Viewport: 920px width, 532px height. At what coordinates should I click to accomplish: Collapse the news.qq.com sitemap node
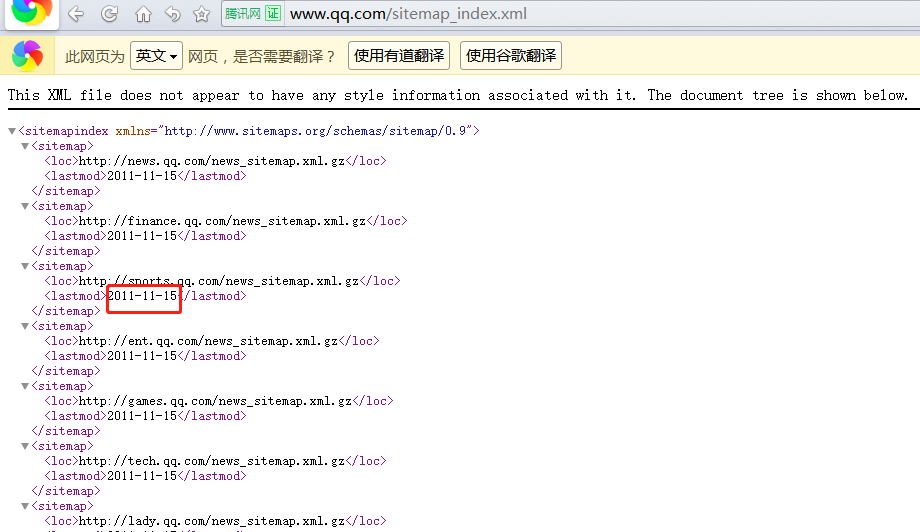25,146
